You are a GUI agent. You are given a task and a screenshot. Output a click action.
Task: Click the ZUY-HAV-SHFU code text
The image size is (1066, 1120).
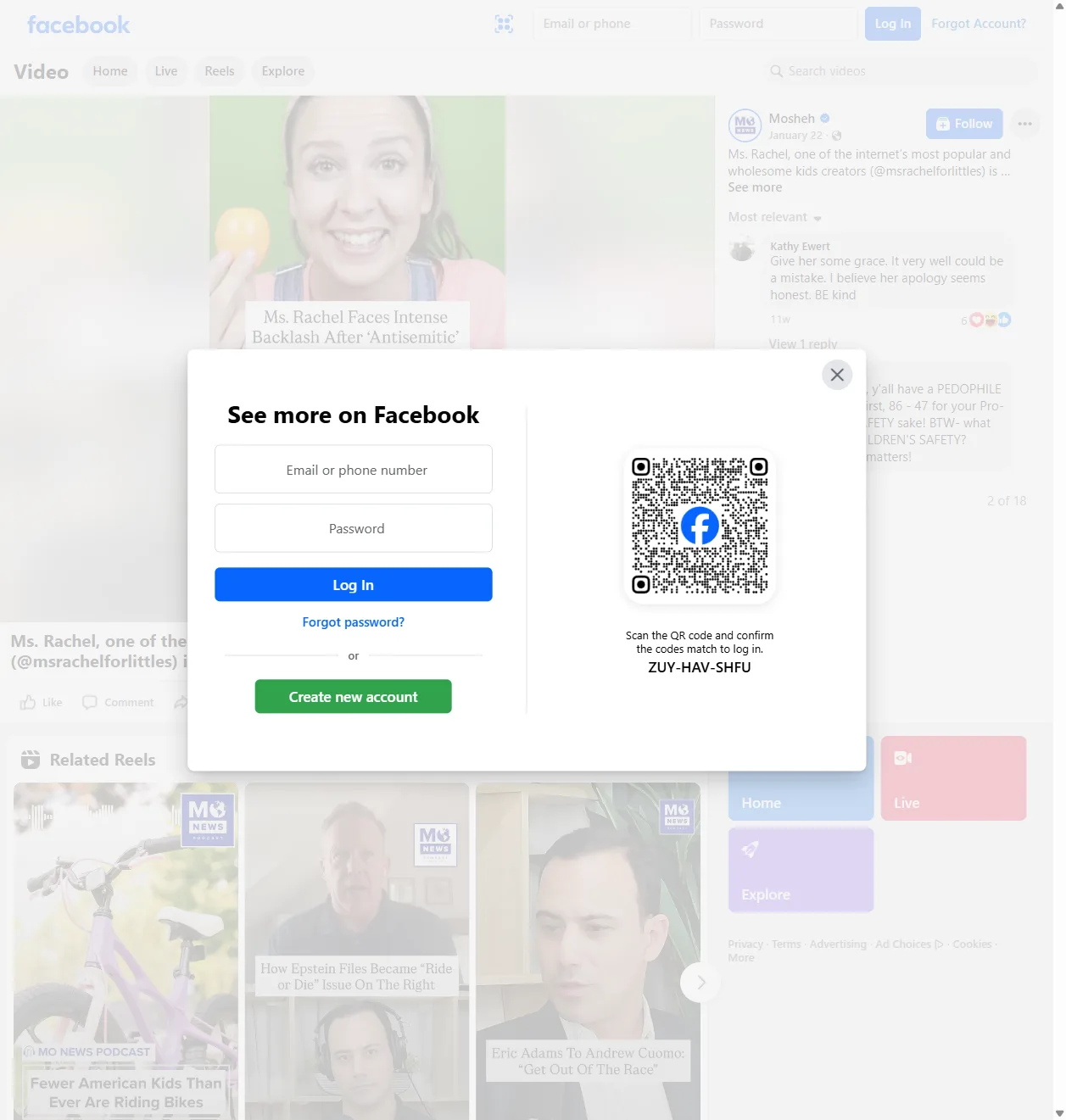coord(700,667)
